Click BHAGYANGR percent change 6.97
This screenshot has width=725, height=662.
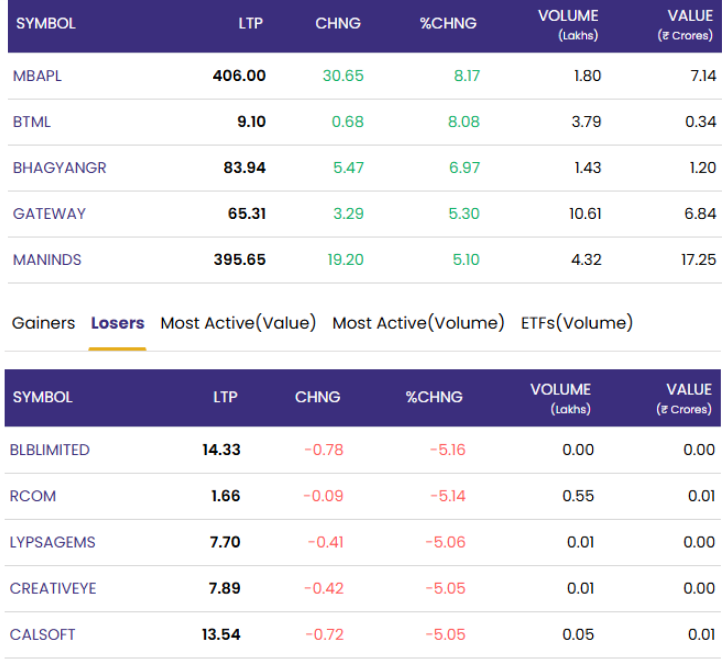point(464,168)
